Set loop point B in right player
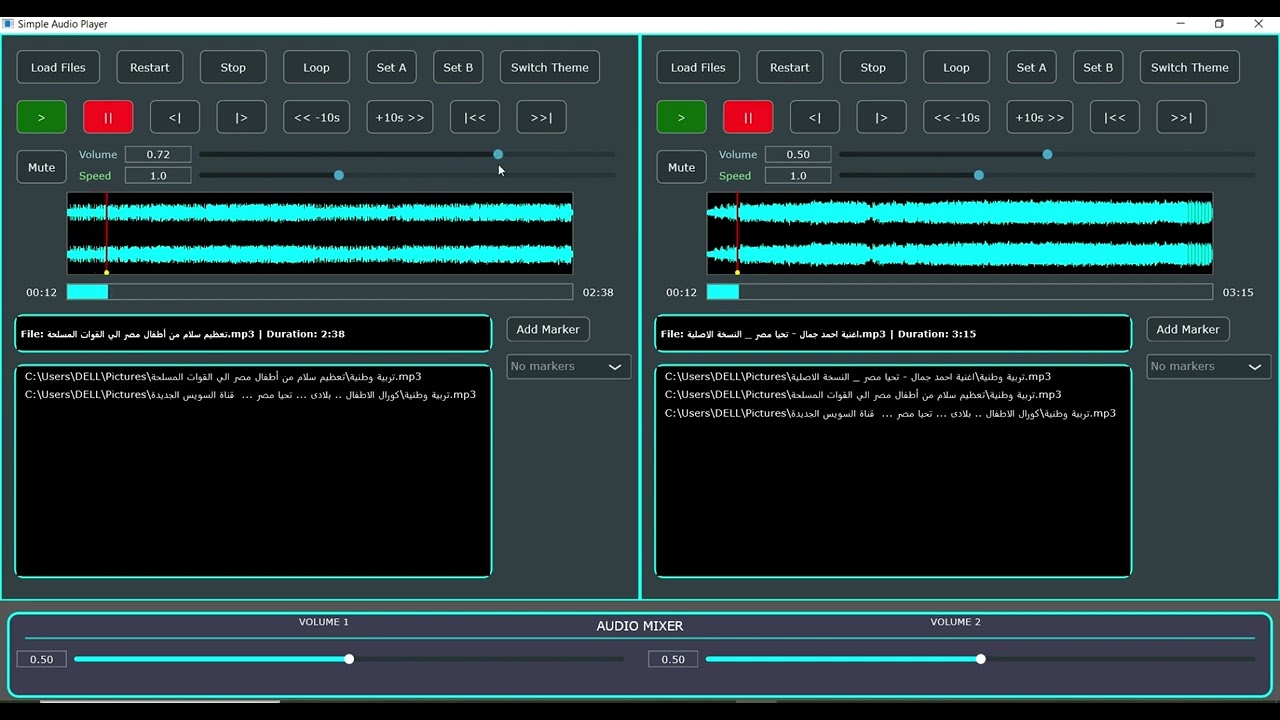This screenshot has height=720, width=1280. pos(1098,67)
